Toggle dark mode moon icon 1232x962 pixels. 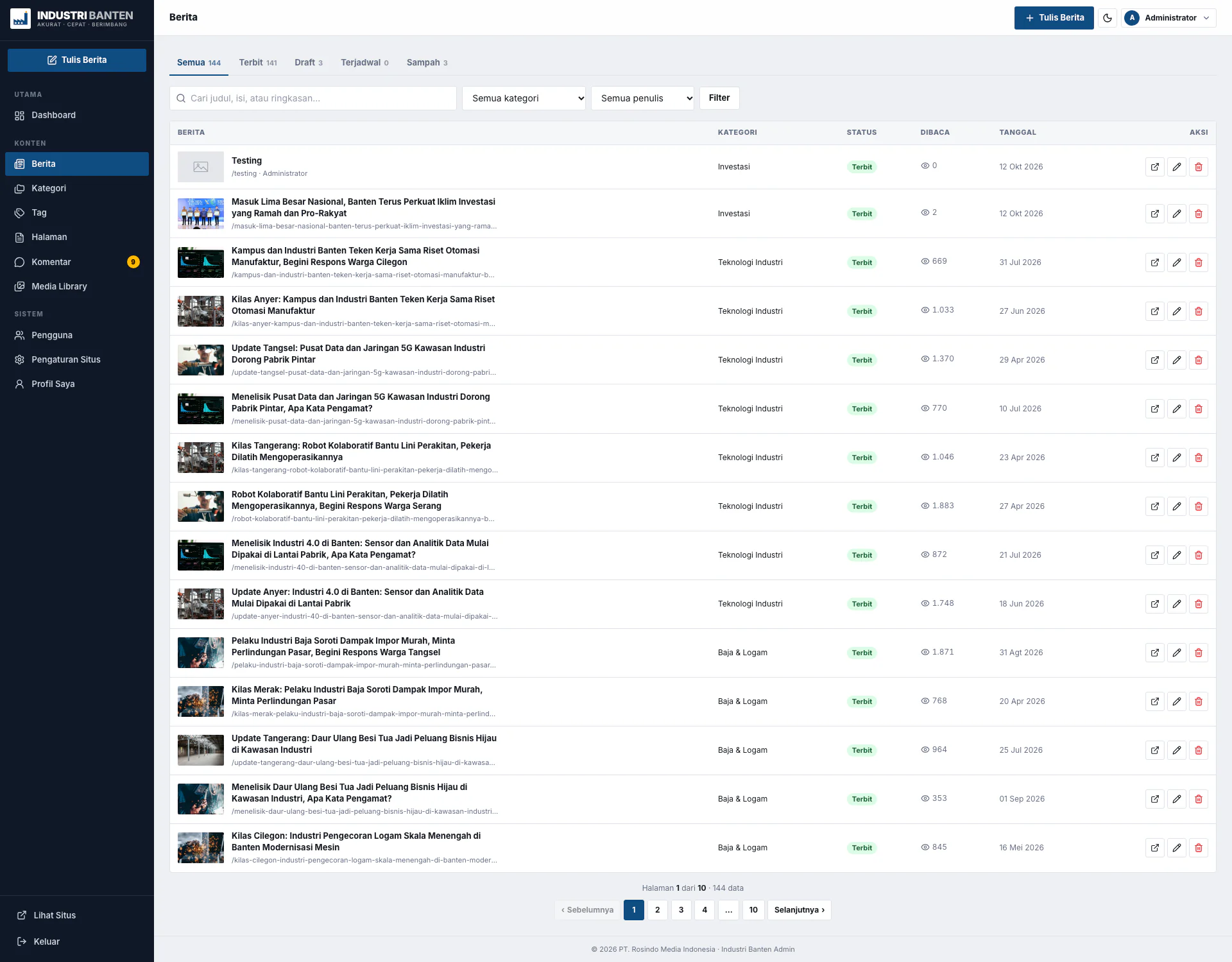click(1108, 18)
